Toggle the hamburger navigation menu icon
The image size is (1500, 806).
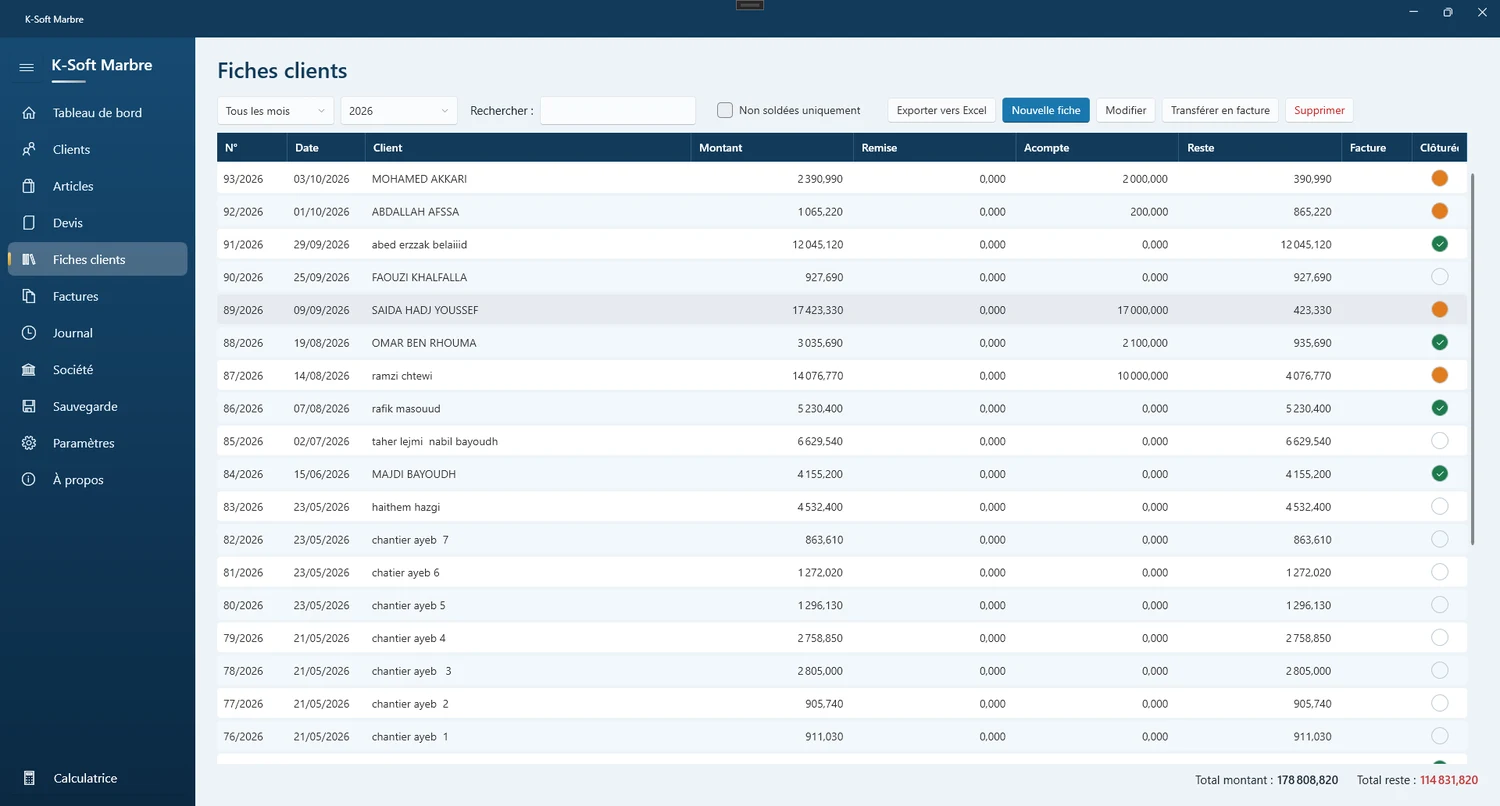pos(27,67)
